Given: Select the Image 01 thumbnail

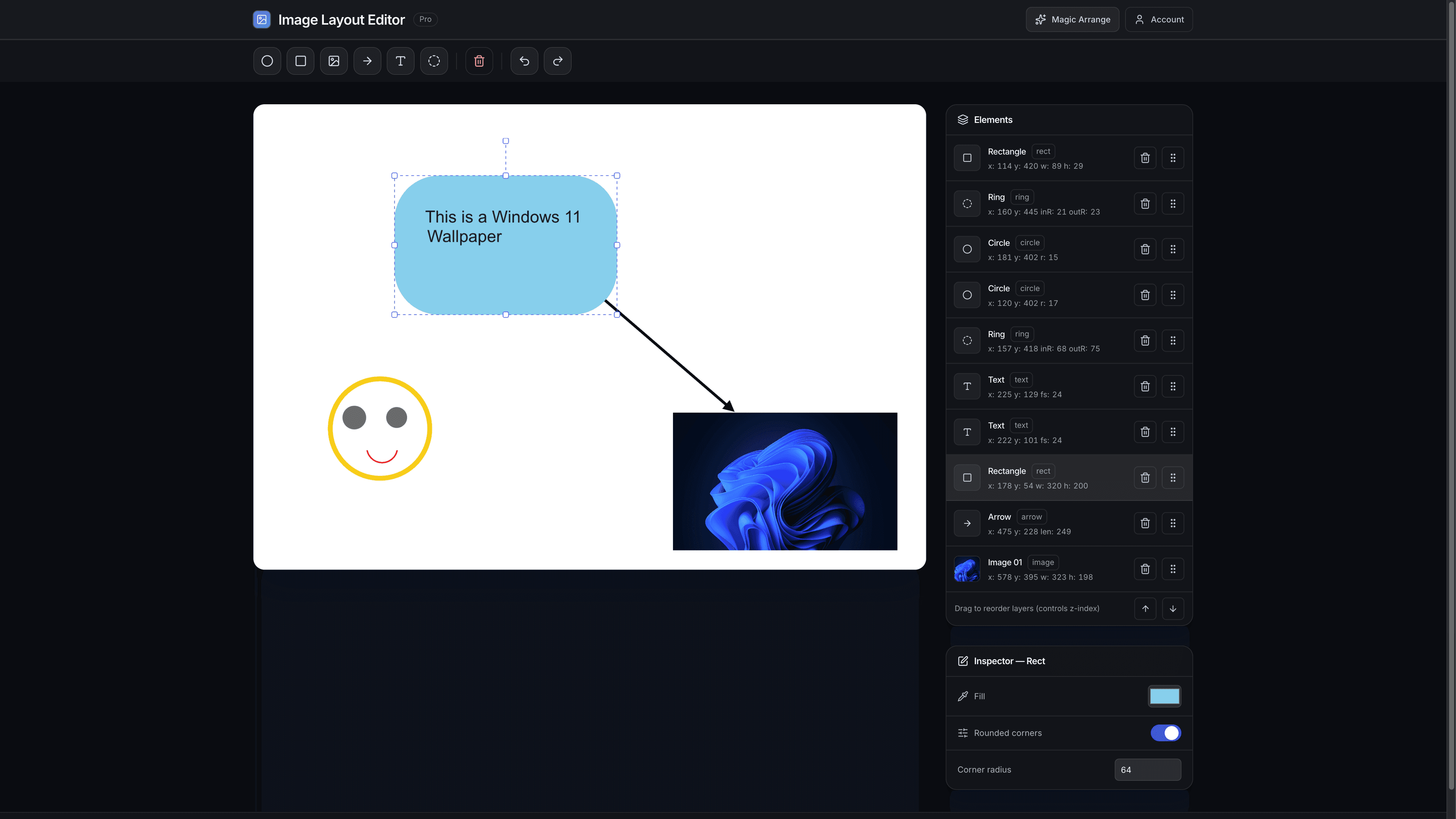Looking at the screenshot, I should point(966,569).
